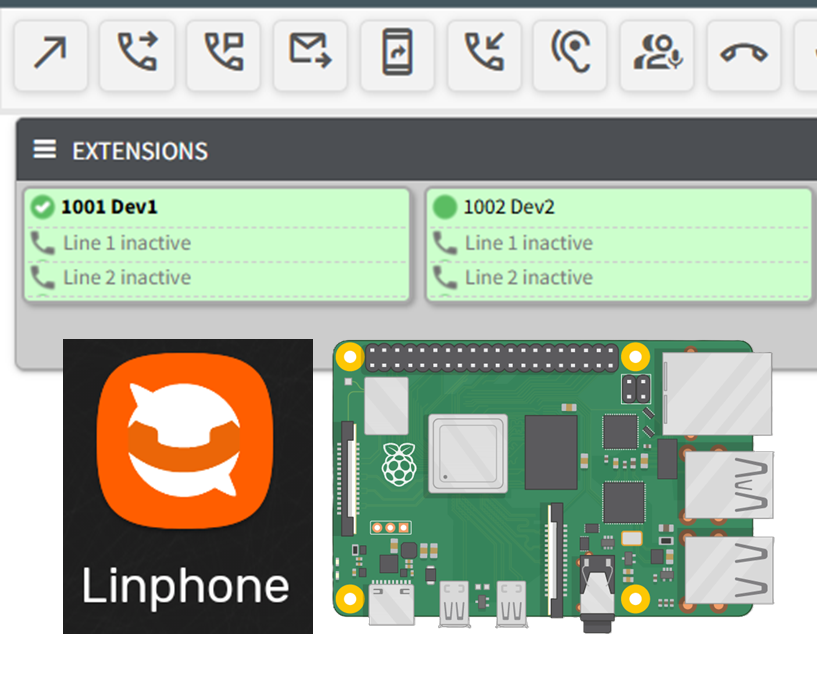The width and height of the screenshot is (817, 682).
Task: Click Line 1 inactive under 1001 Dev1
Action: 127,243
